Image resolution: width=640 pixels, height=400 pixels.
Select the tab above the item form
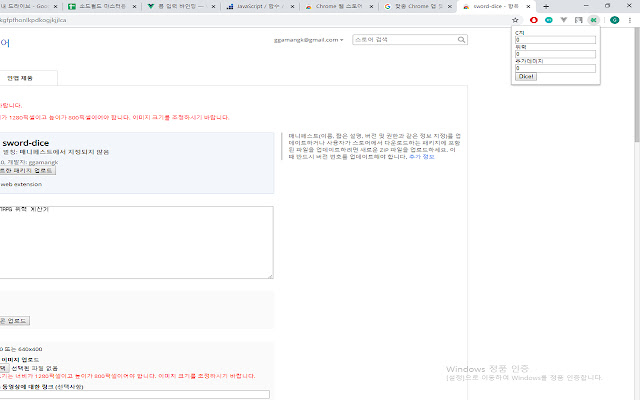tap(28, 78)
